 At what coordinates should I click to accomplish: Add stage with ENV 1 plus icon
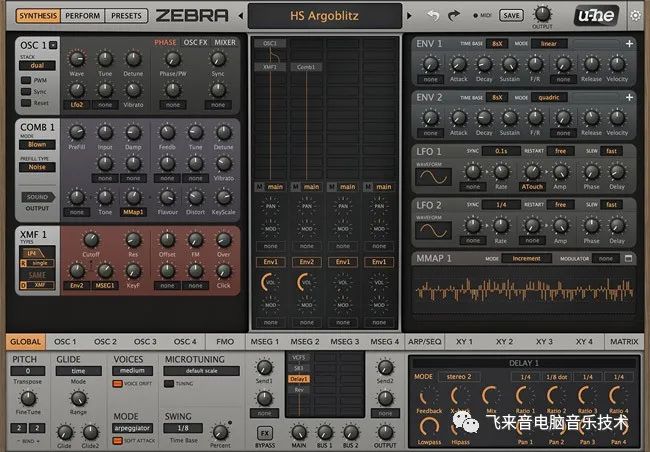[629, 44]
